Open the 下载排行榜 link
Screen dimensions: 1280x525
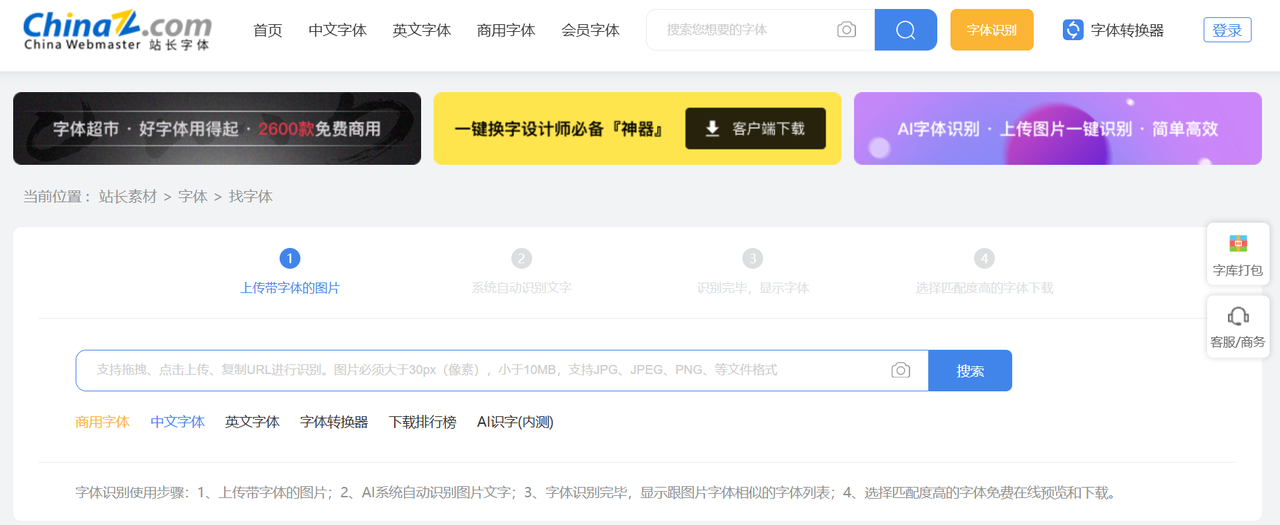pyautogui.click(x=422, y=422)
